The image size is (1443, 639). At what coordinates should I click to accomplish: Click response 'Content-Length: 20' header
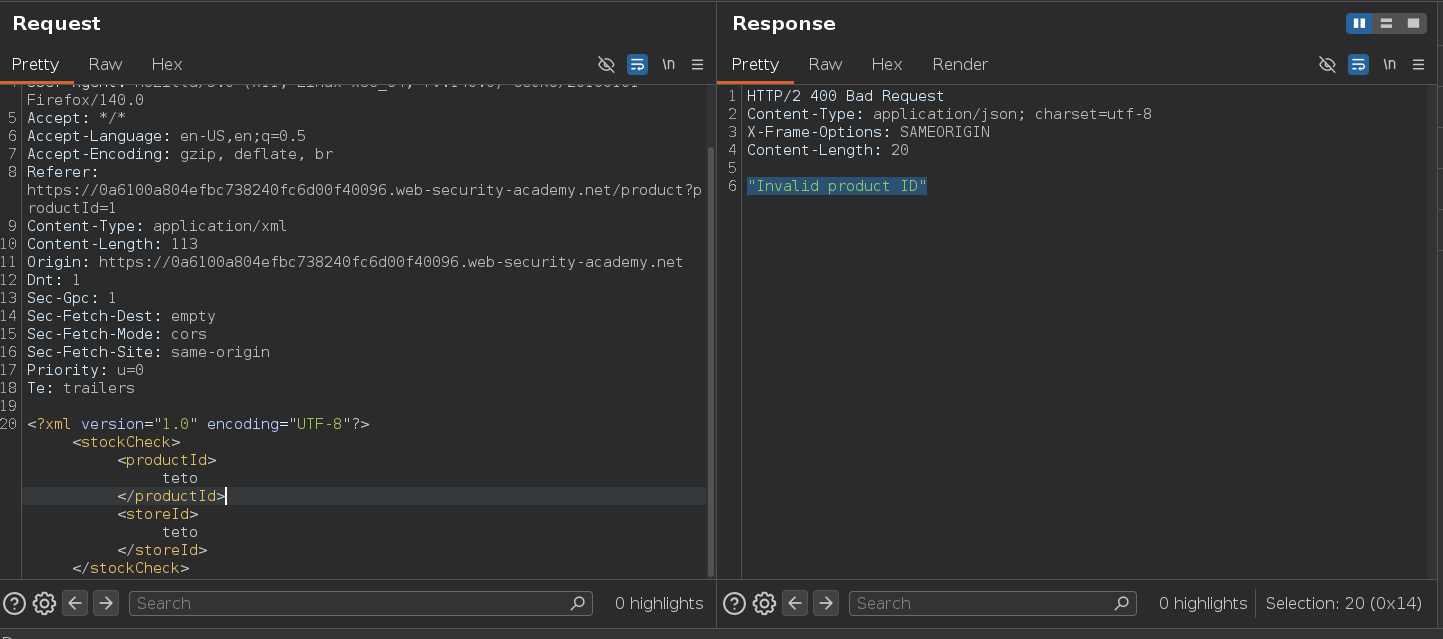828,150
